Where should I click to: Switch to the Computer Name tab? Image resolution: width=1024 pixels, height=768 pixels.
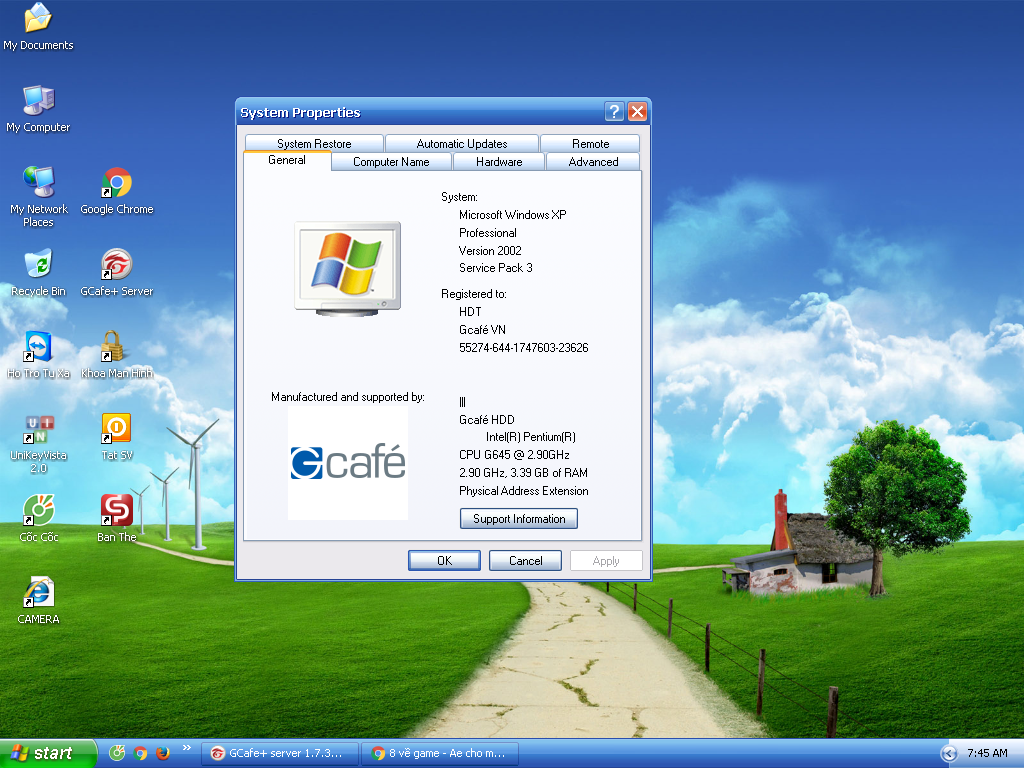click(391, 161)
